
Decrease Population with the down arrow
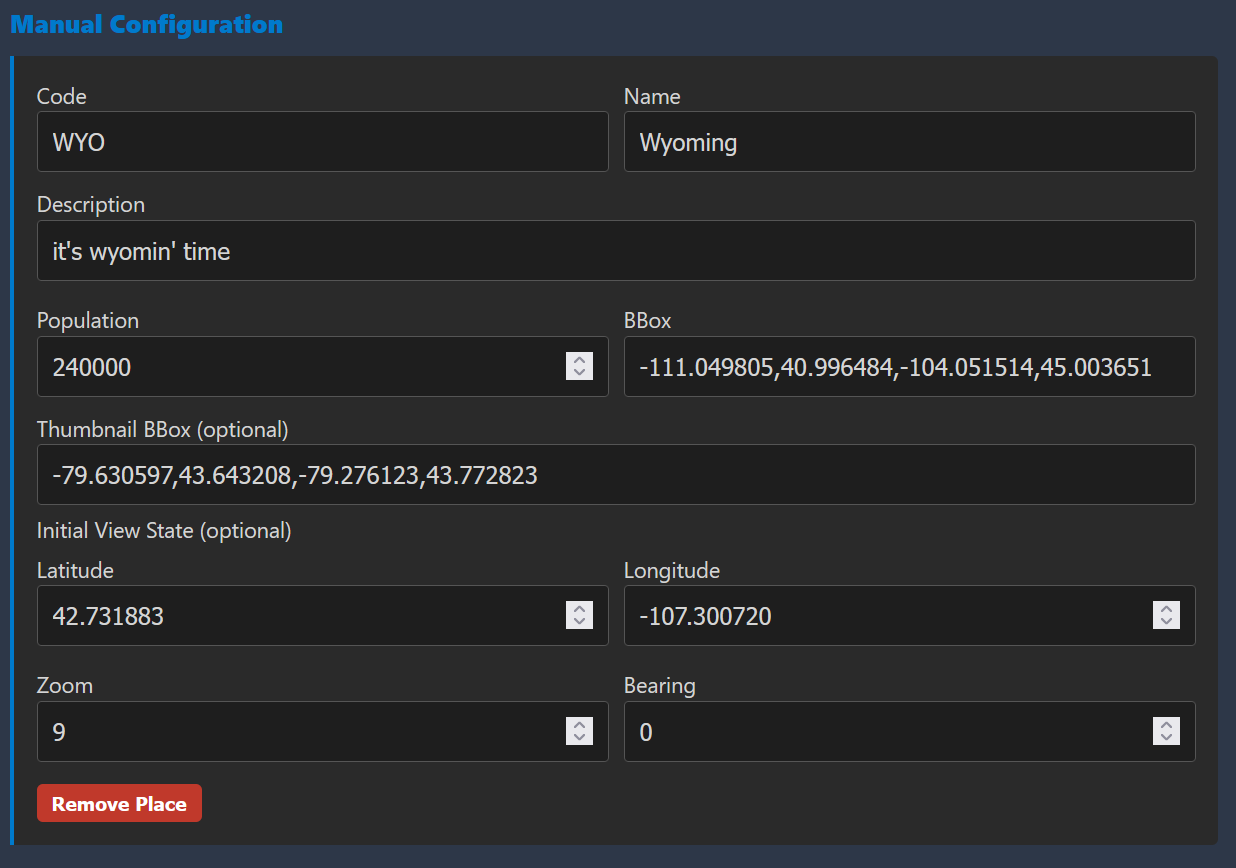(x=579, y=373)
